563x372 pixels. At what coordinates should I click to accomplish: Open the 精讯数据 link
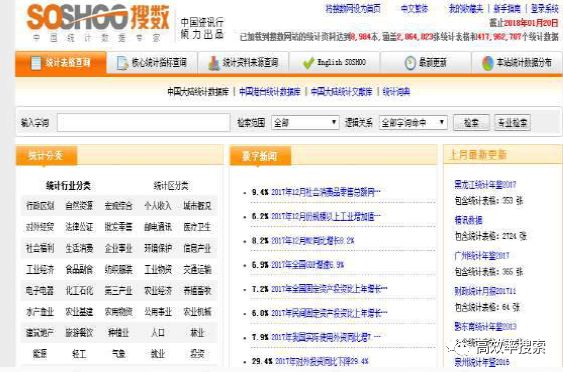point(468,220)
